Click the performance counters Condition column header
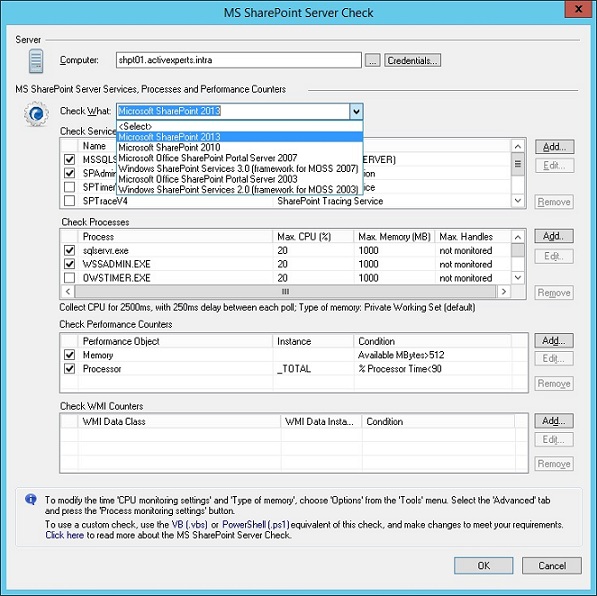This screenshot has width=597, height=596. pyautogui.click(x=433, y=341)
